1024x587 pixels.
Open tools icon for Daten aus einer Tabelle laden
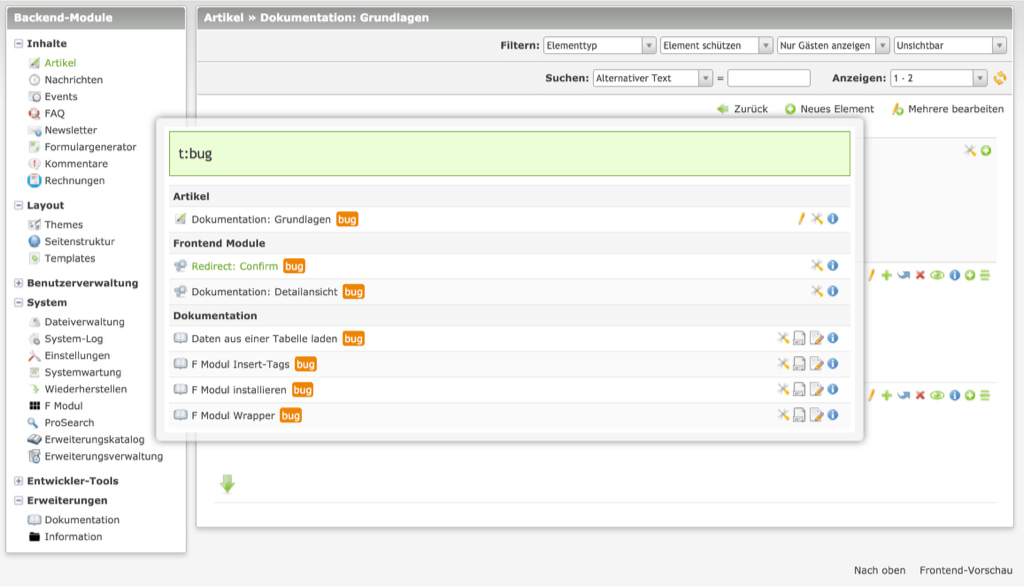pos(783,338)
